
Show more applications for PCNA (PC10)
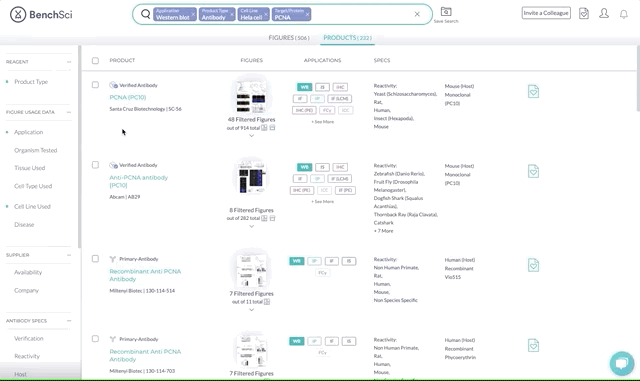click(x=322, y=122)
